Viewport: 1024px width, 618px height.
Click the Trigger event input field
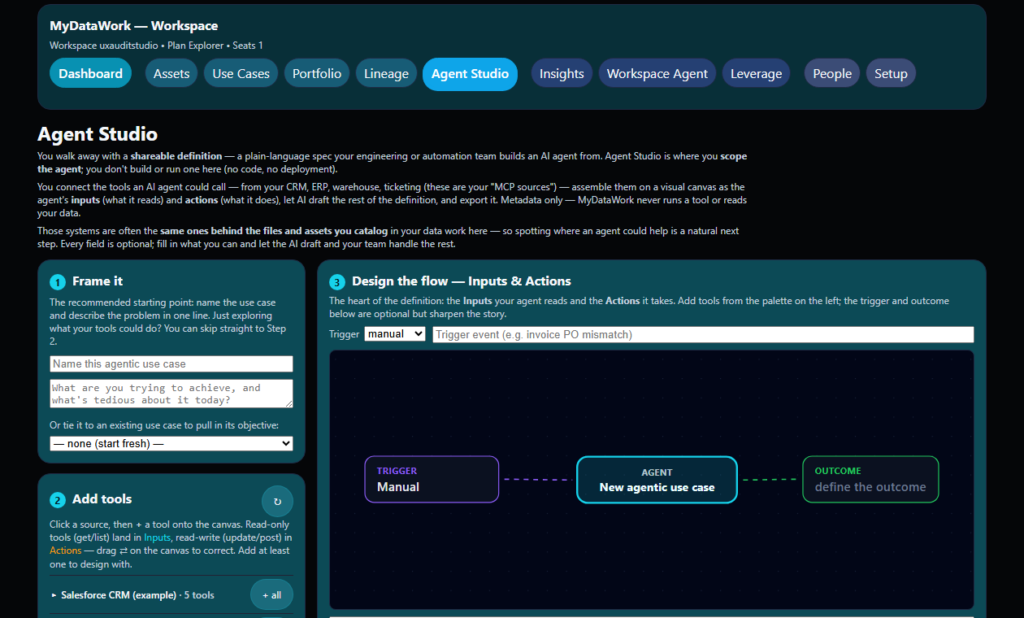pyautogui.click(x=703, y=334)
